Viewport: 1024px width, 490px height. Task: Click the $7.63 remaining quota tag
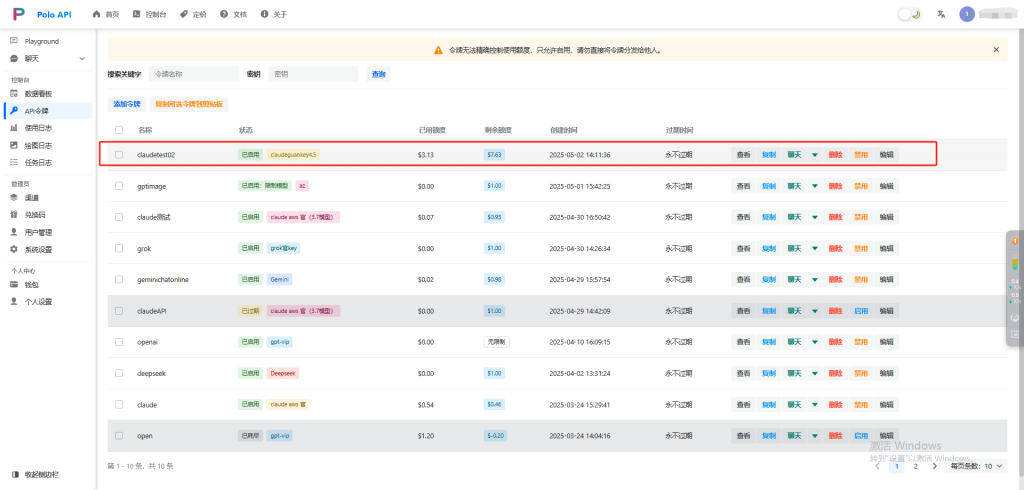point(494,155)
